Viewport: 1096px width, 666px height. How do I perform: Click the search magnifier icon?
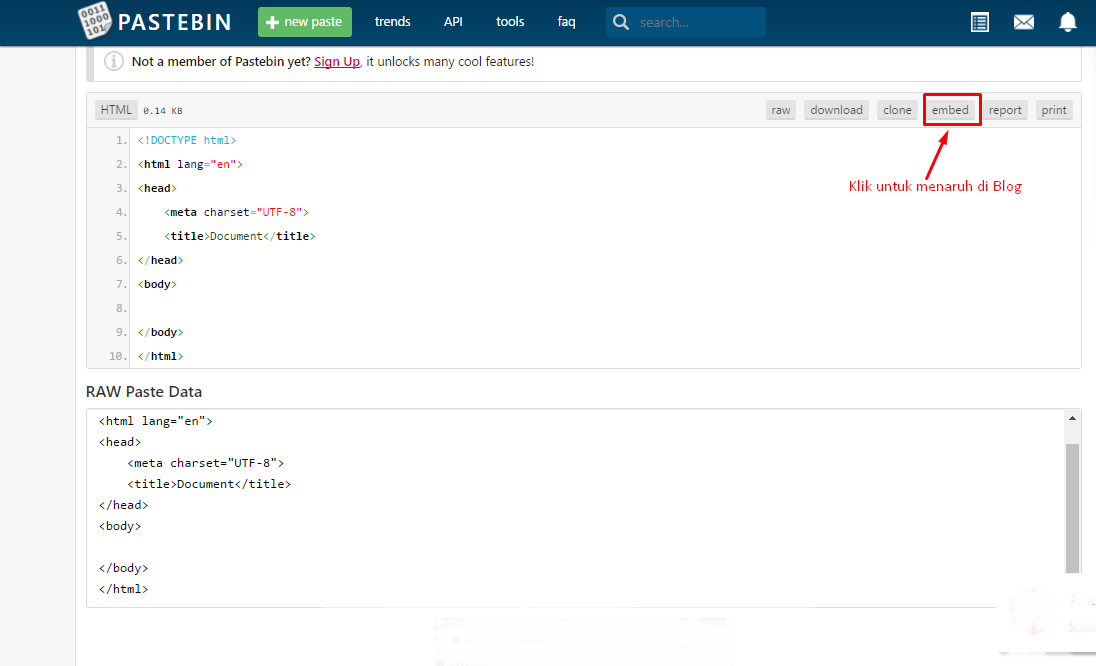click(x=620, y=21)
